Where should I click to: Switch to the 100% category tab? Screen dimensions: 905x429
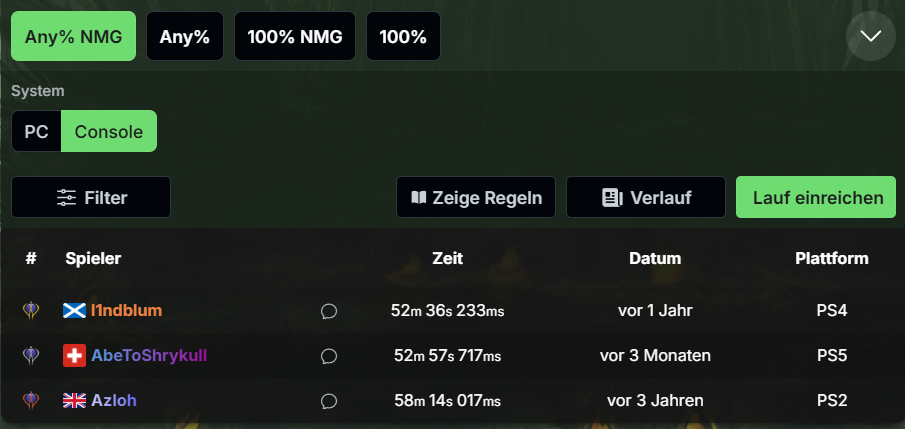pyautogui.click(x=403, y=36)
